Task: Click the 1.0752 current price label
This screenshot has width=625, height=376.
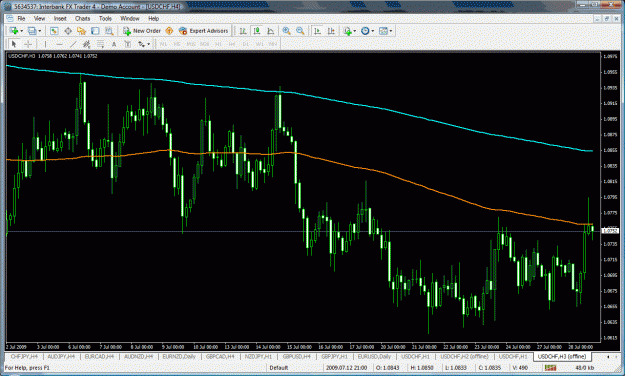Action: click(610, 231)
